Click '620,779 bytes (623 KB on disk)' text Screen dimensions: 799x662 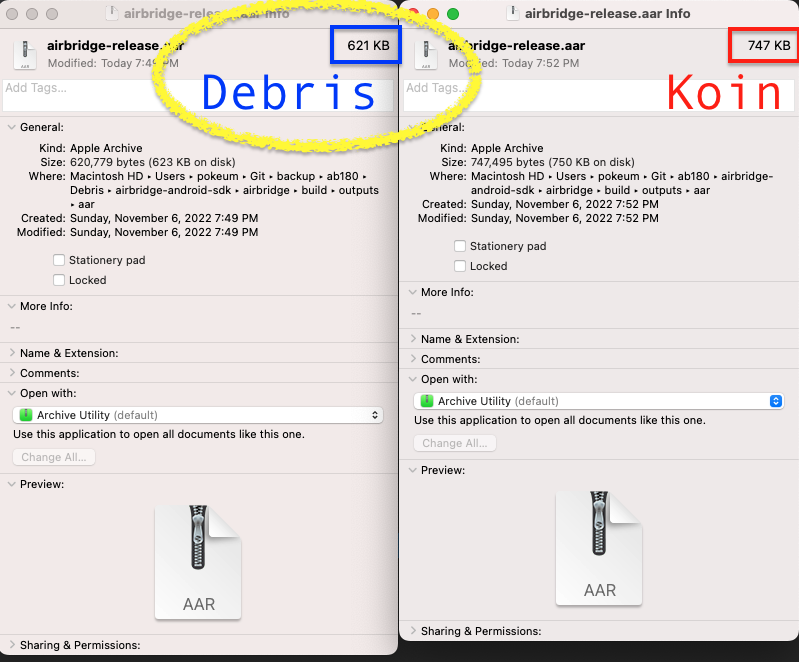click(x=153, y=162)
